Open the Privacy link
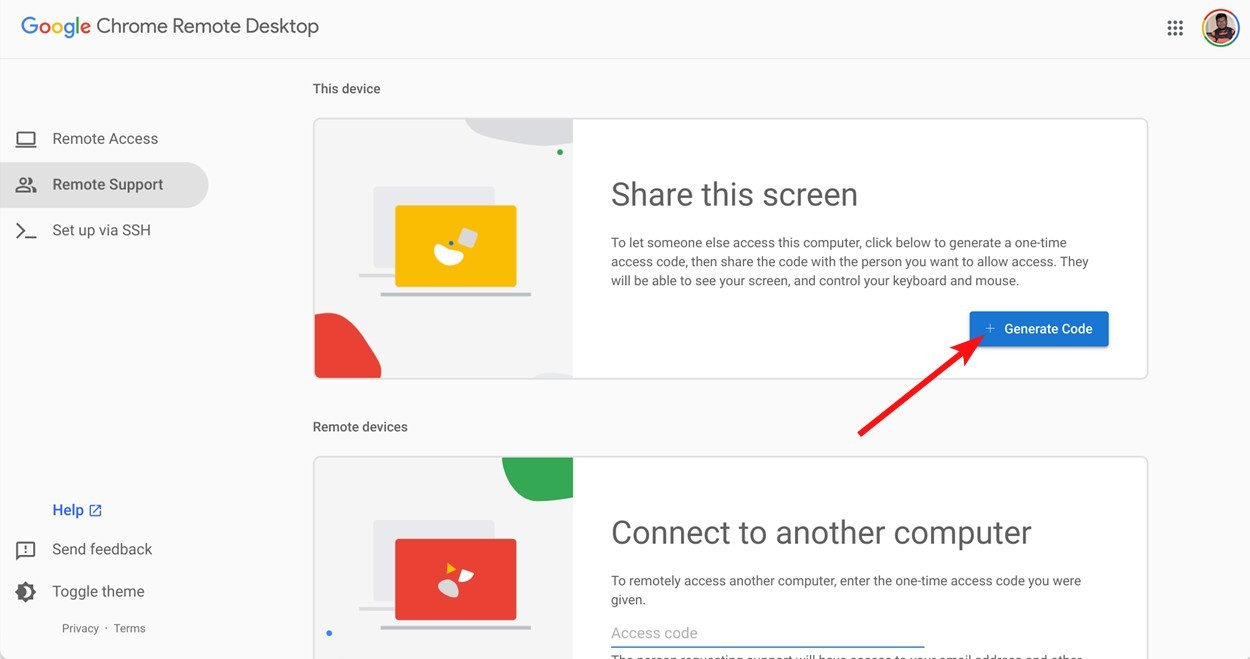The height and width of the screenshot is (659, 1250). click(80, 629)
